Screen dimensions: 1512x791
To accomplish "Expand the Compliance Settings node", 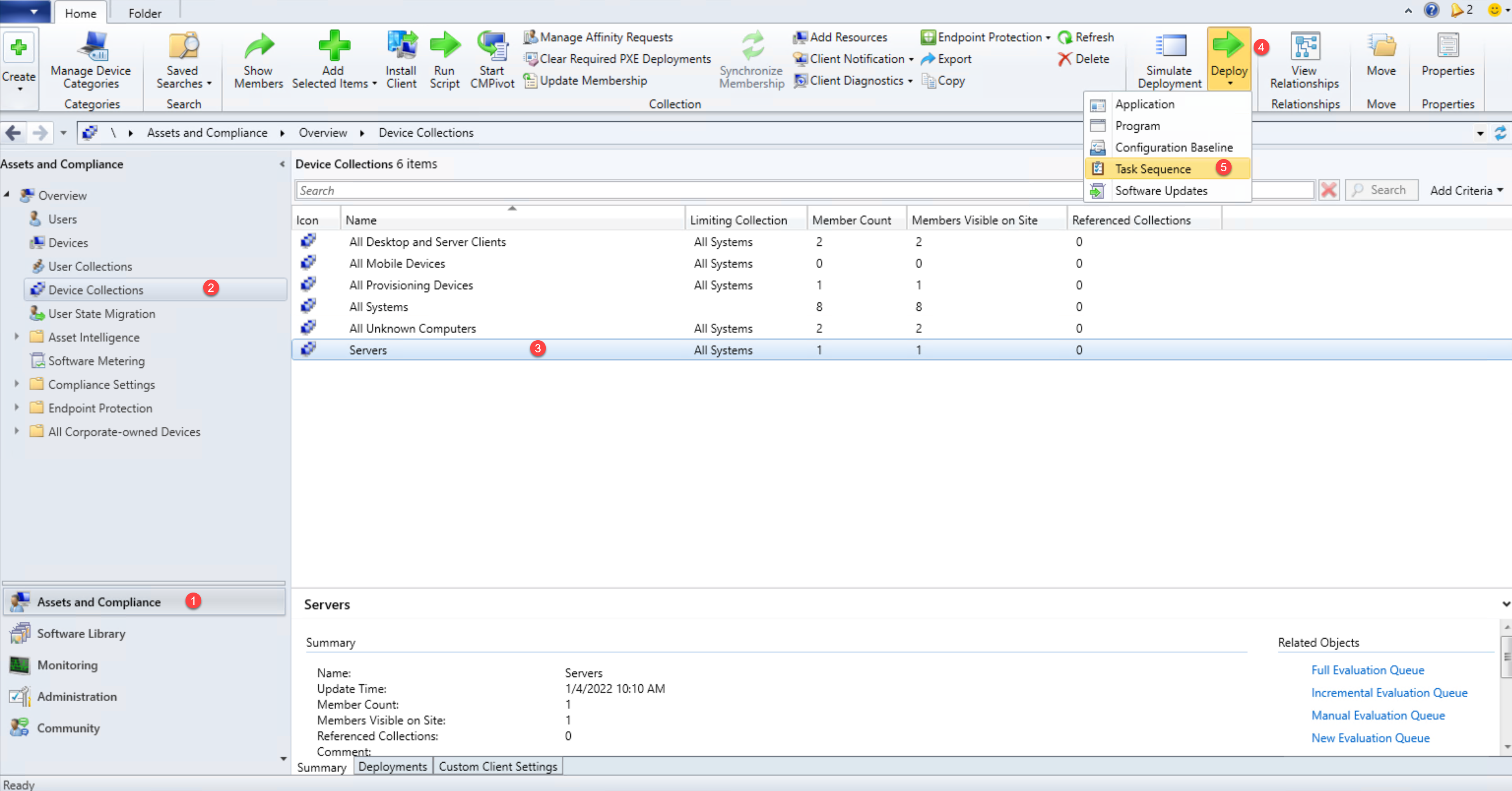I will click(x=17, y=384).
